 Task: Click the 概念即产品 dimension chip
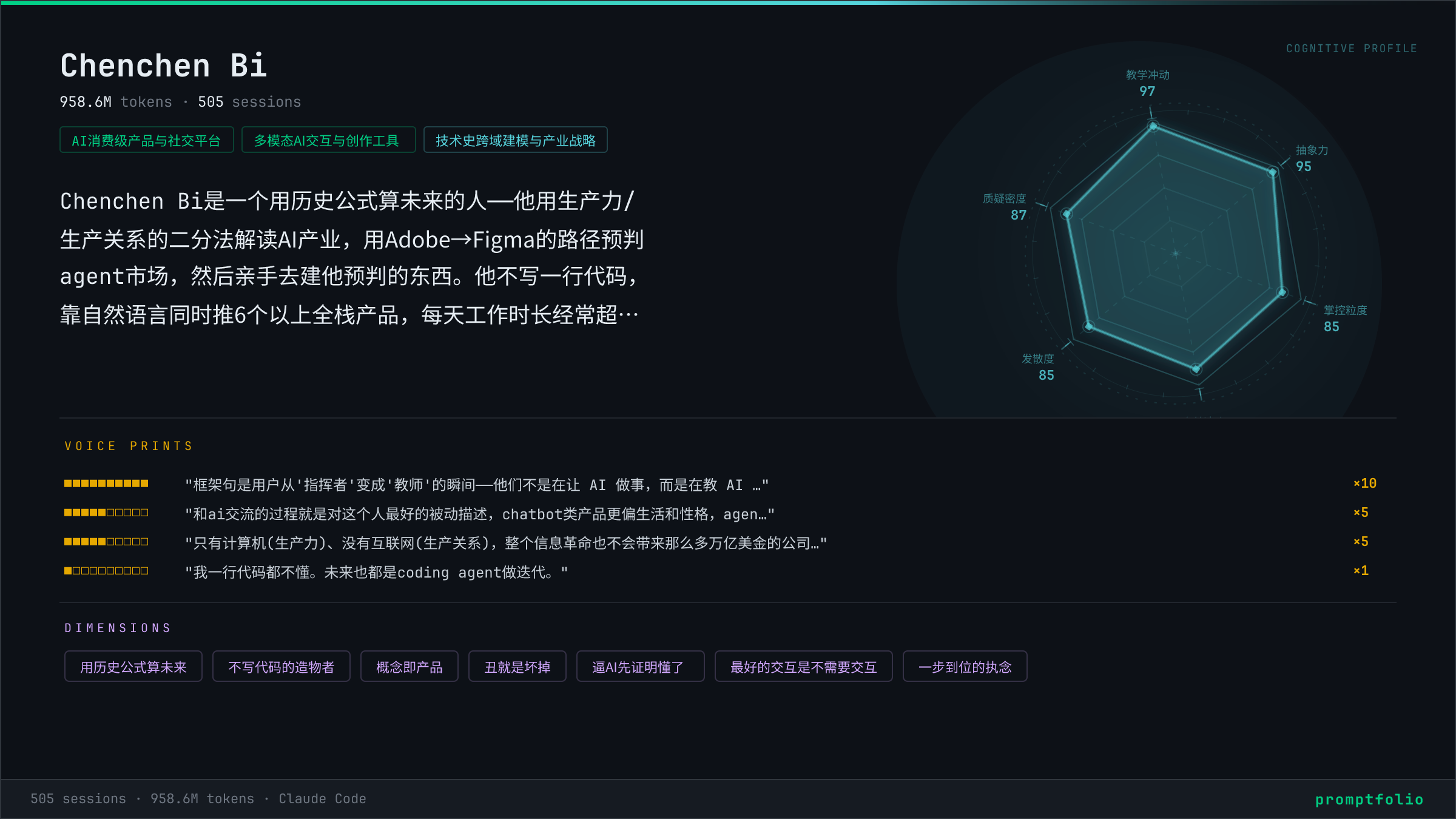409,667
